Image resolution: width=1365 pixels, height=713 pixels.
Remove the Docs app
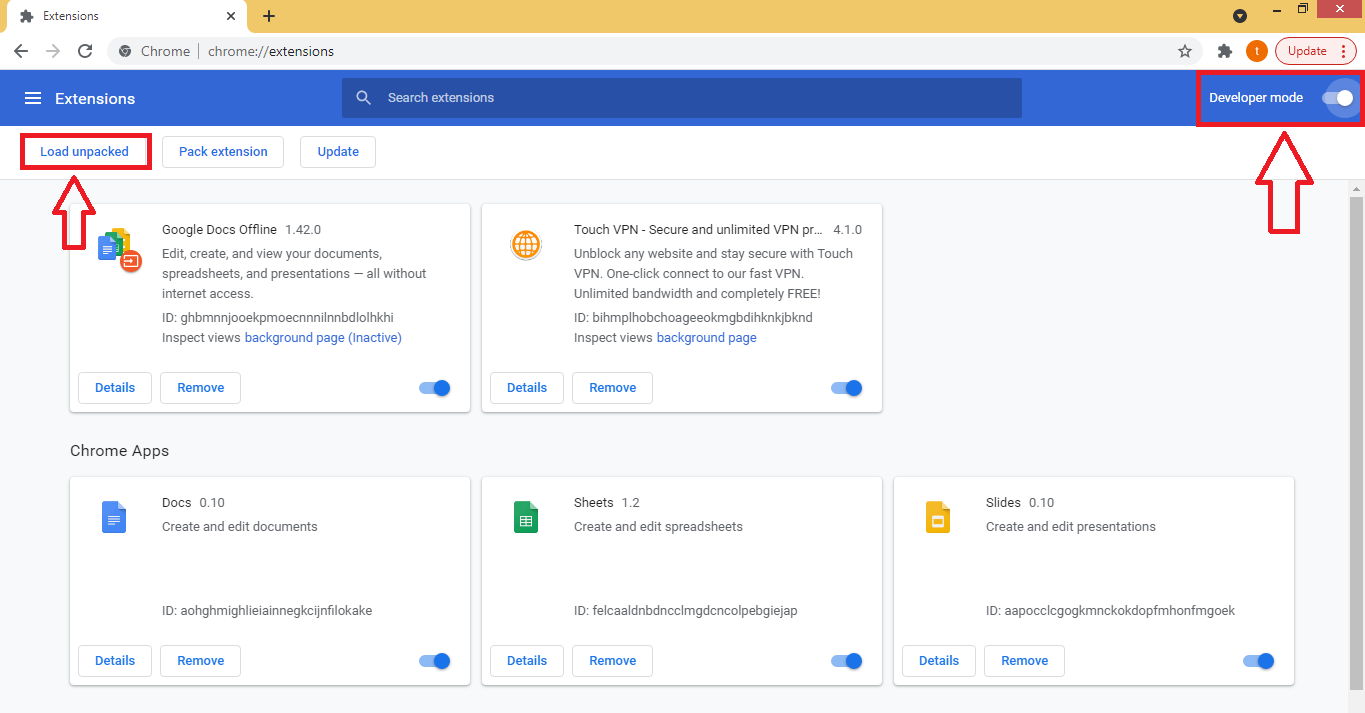(201, 661)
